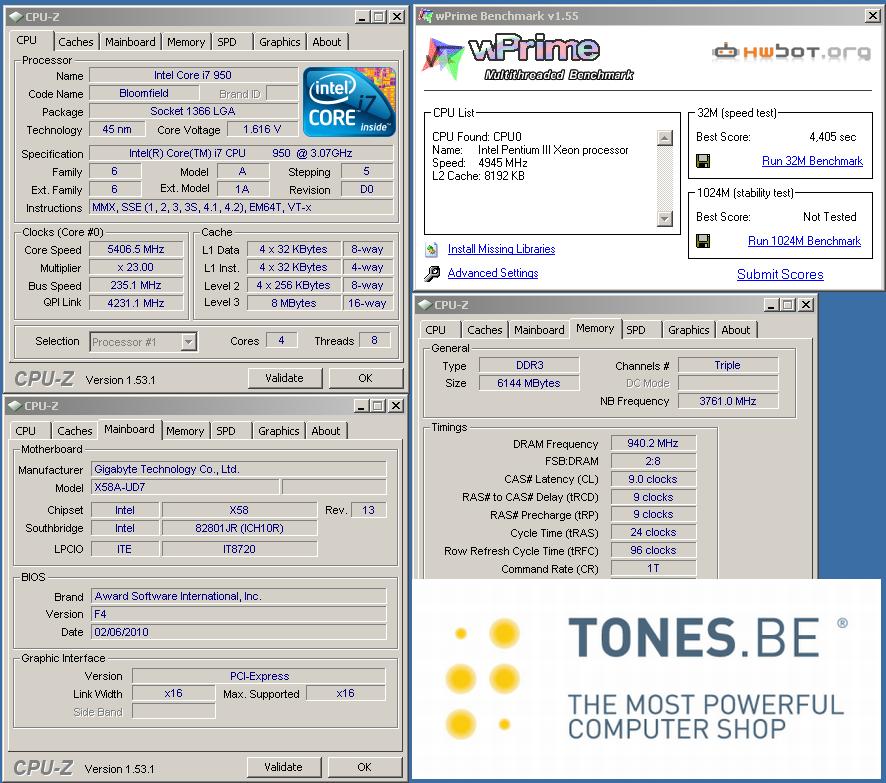Click the Bus Speed 235.1 MHz value
The width and height of the screenshot is (886, 783).
136,286
